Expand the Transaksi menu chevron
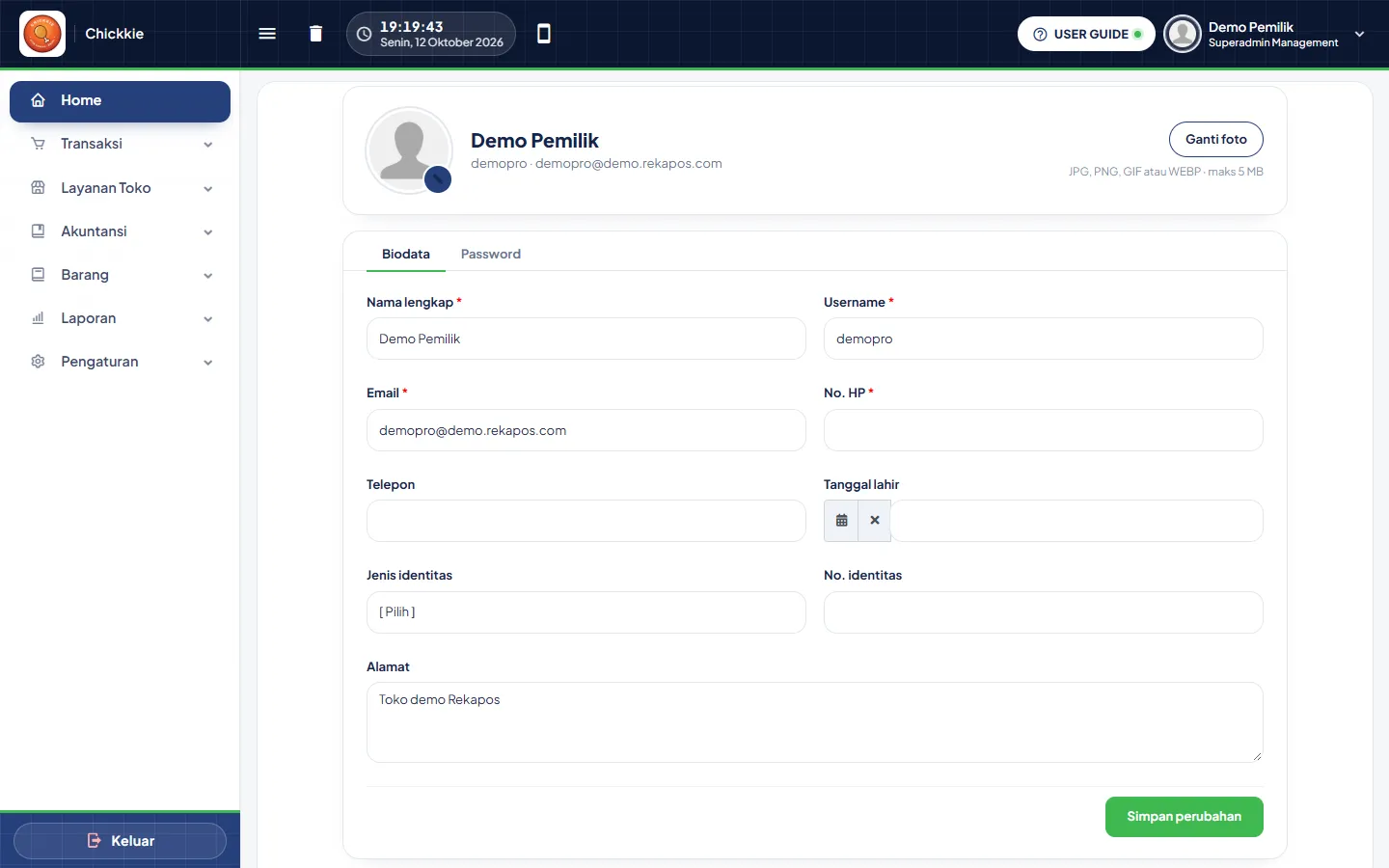1389x868 pixels. point(208,145)
